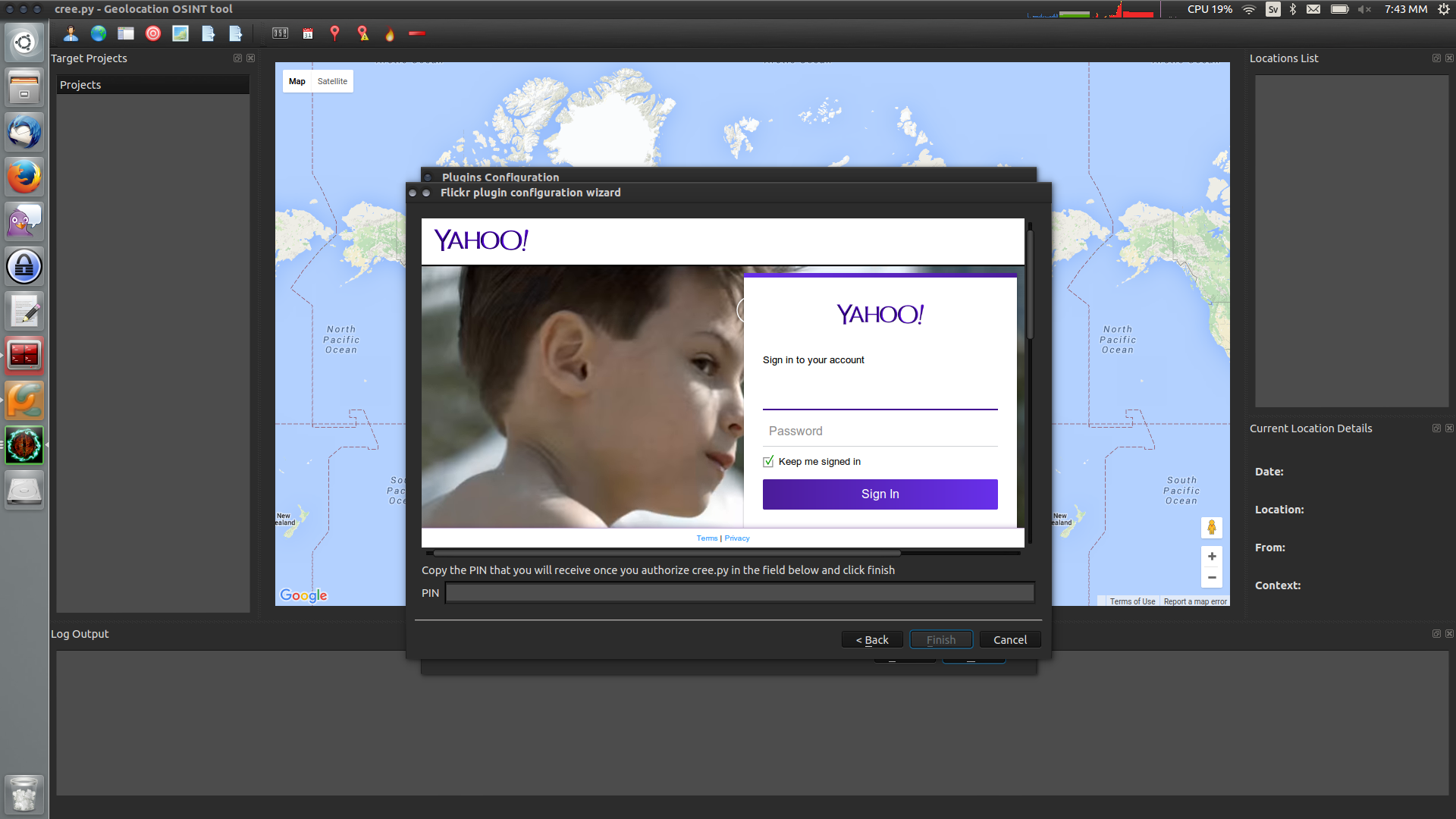The width and height of the screenshot is (1456, 819).
Task: Click the Projects header in Target Projects
Action: 153,85
